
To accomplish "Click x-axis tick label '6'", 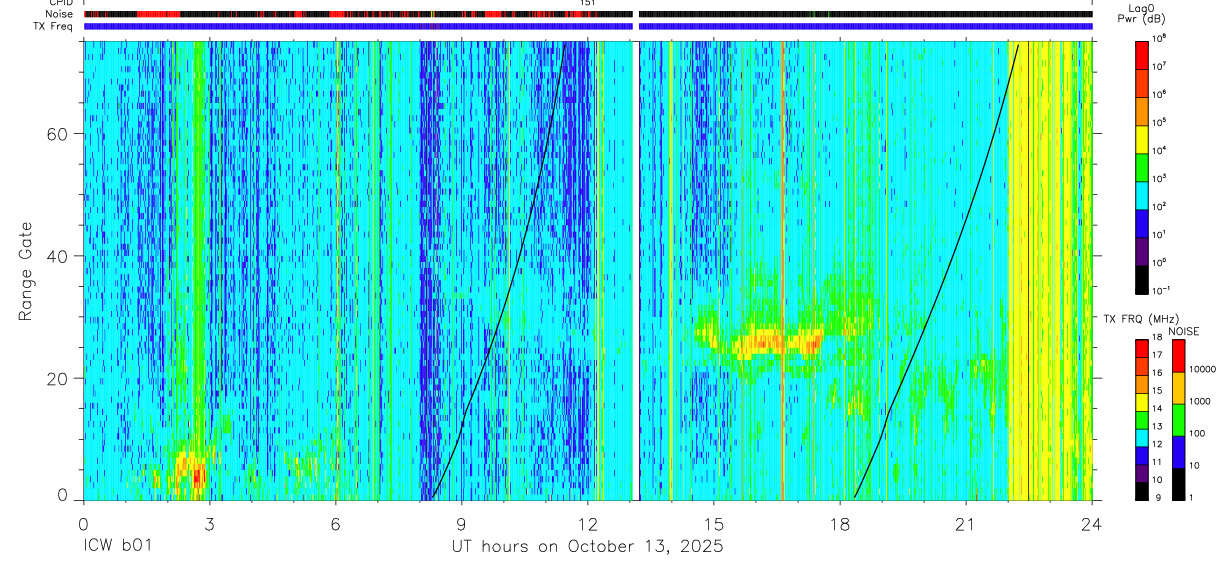I will pyautogui.click(x=335, y=523).
